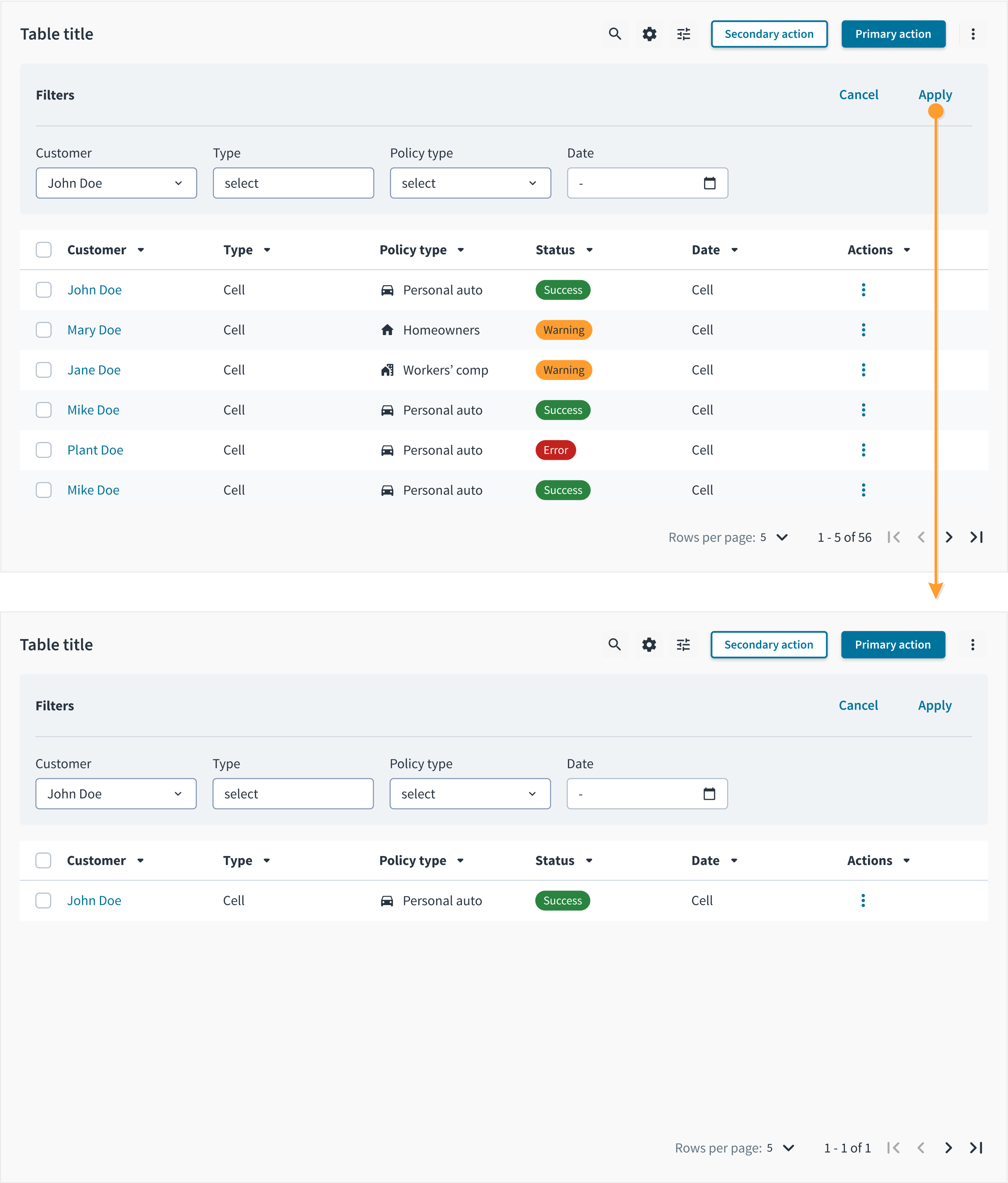Click search icon in top table toolbar

614,34
